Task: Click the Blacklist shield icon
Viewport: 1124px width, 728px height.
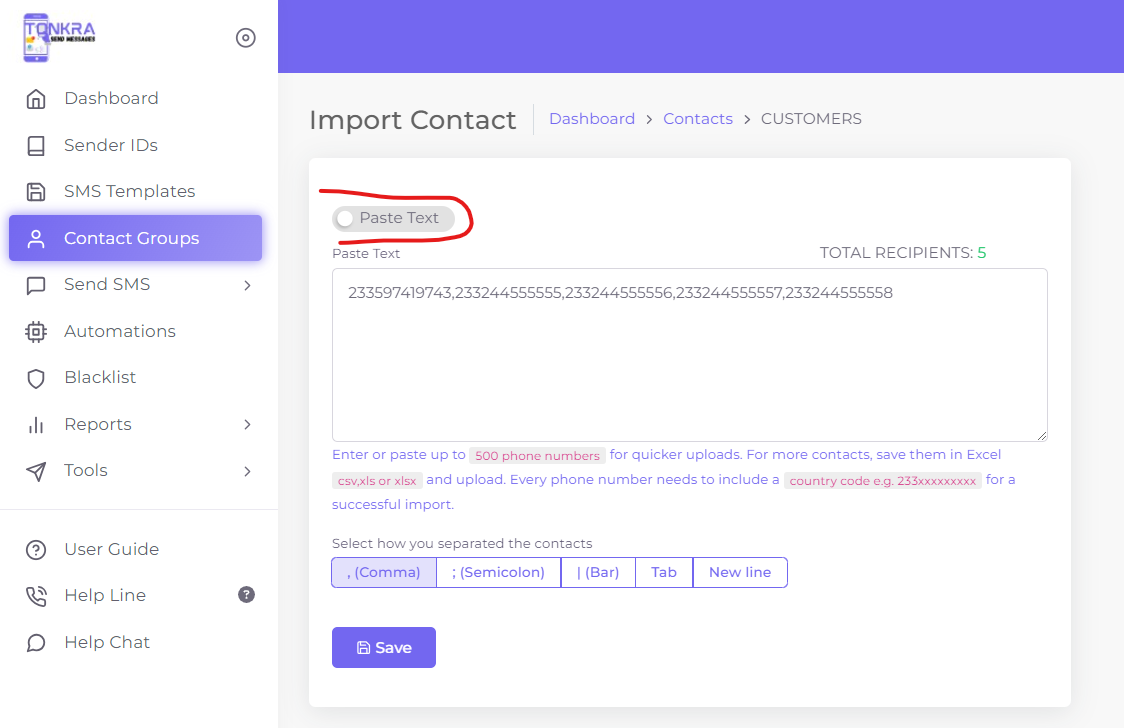Action: 36,378
